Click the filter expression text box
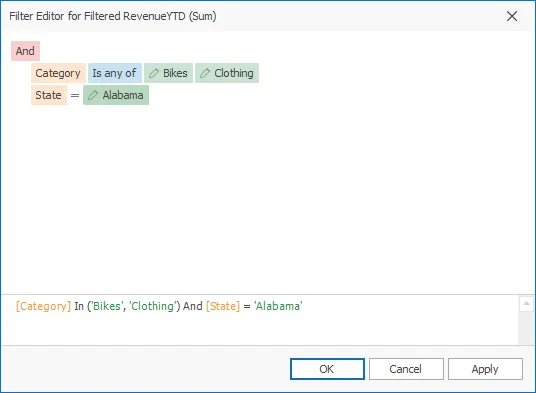The height and width of the screenshot is (393, 536). click(260, 320)
